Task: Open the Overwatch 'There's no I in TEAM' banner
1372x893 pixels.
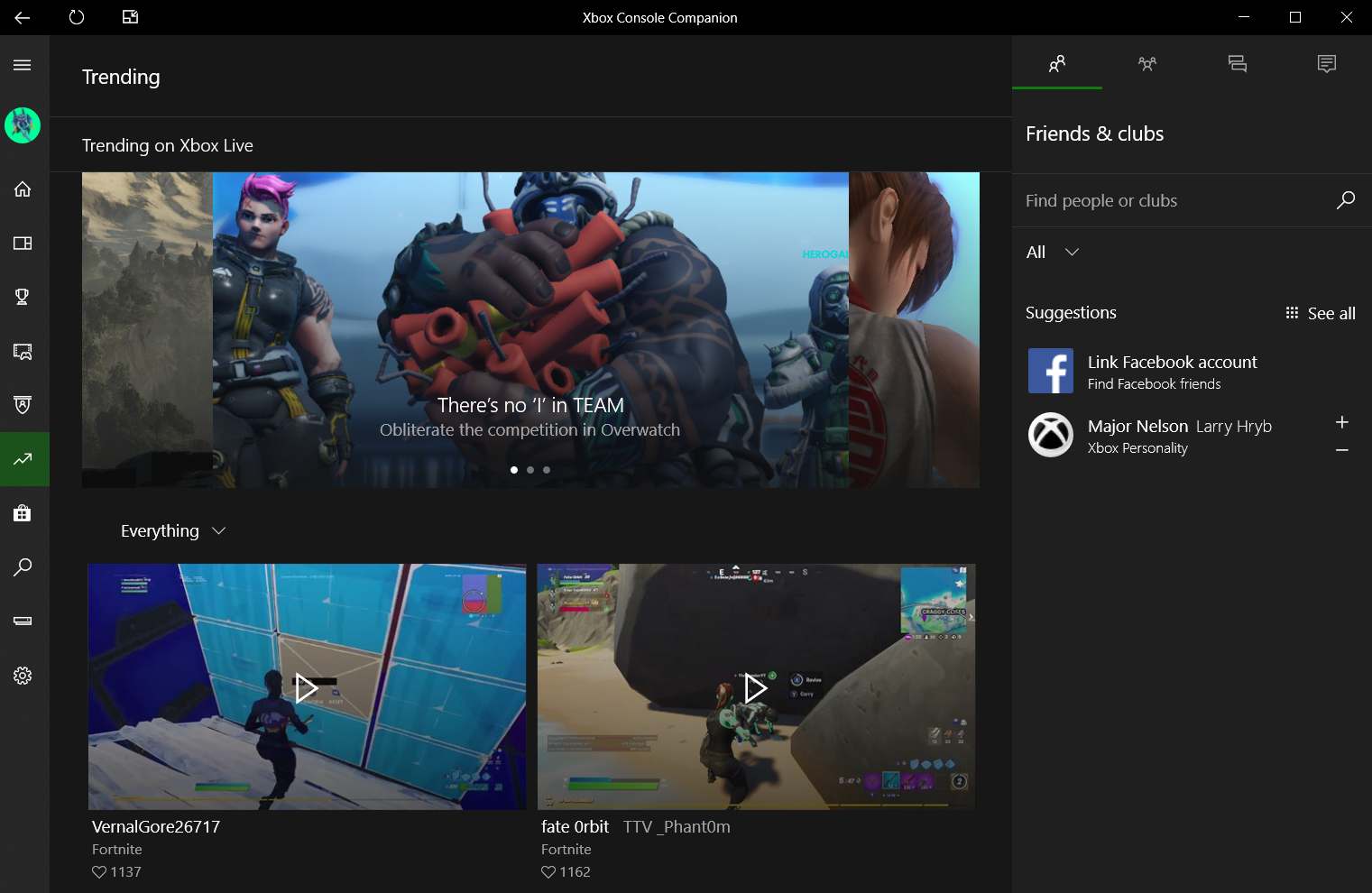Action: 530,330
